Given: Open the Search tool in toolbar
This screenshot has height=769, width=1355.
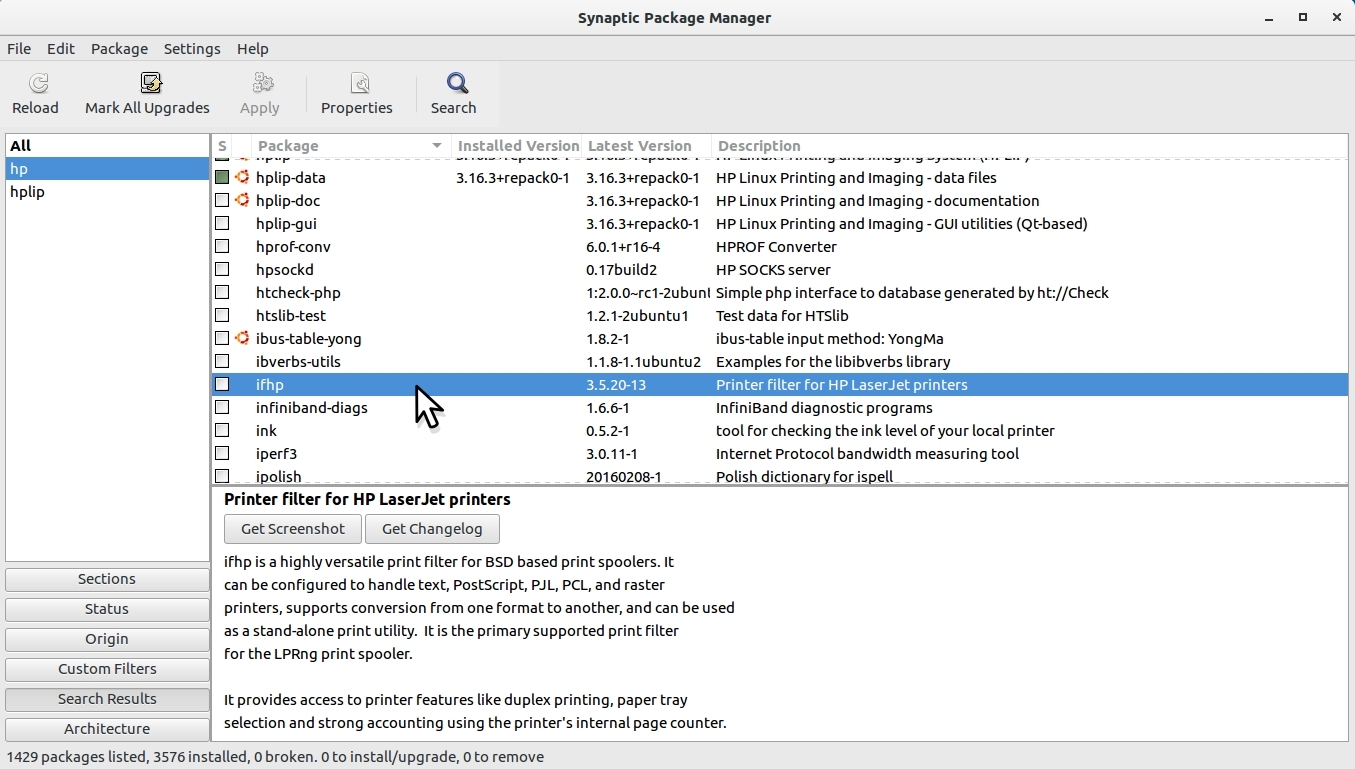Looking at the screenshot, I should (456, 83).
